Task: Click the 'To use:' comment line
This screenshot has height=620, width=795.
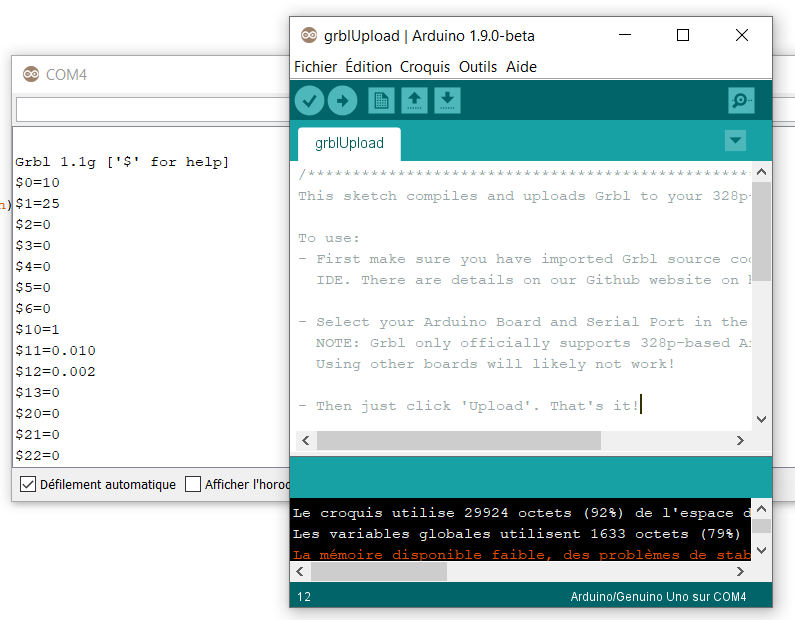Action: pyautogui.click(x=329, y=238)
